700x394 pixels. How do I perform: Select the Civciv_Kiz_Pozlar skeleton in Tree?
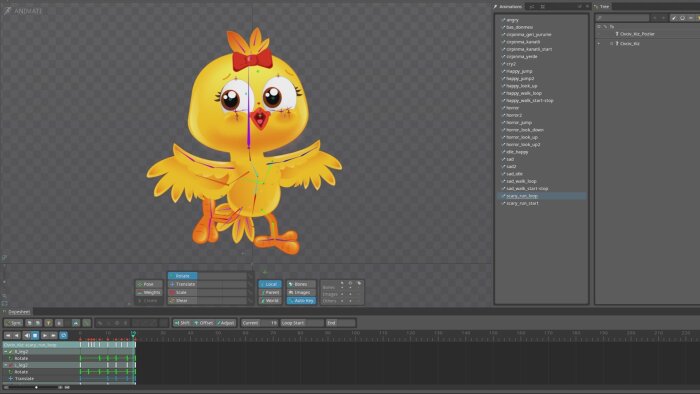pyautogui.click(x=637, y=34)
